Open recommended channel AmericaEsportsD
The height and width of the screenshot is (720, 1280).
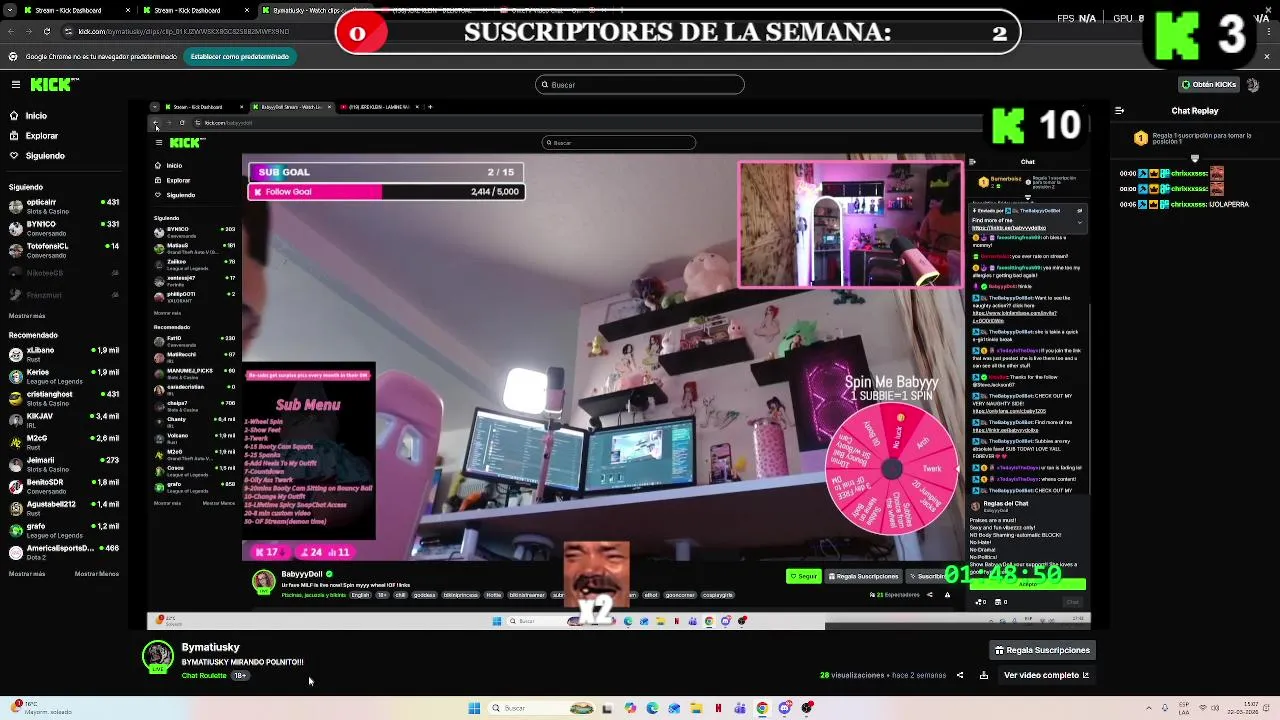click(x=64, y=552)
